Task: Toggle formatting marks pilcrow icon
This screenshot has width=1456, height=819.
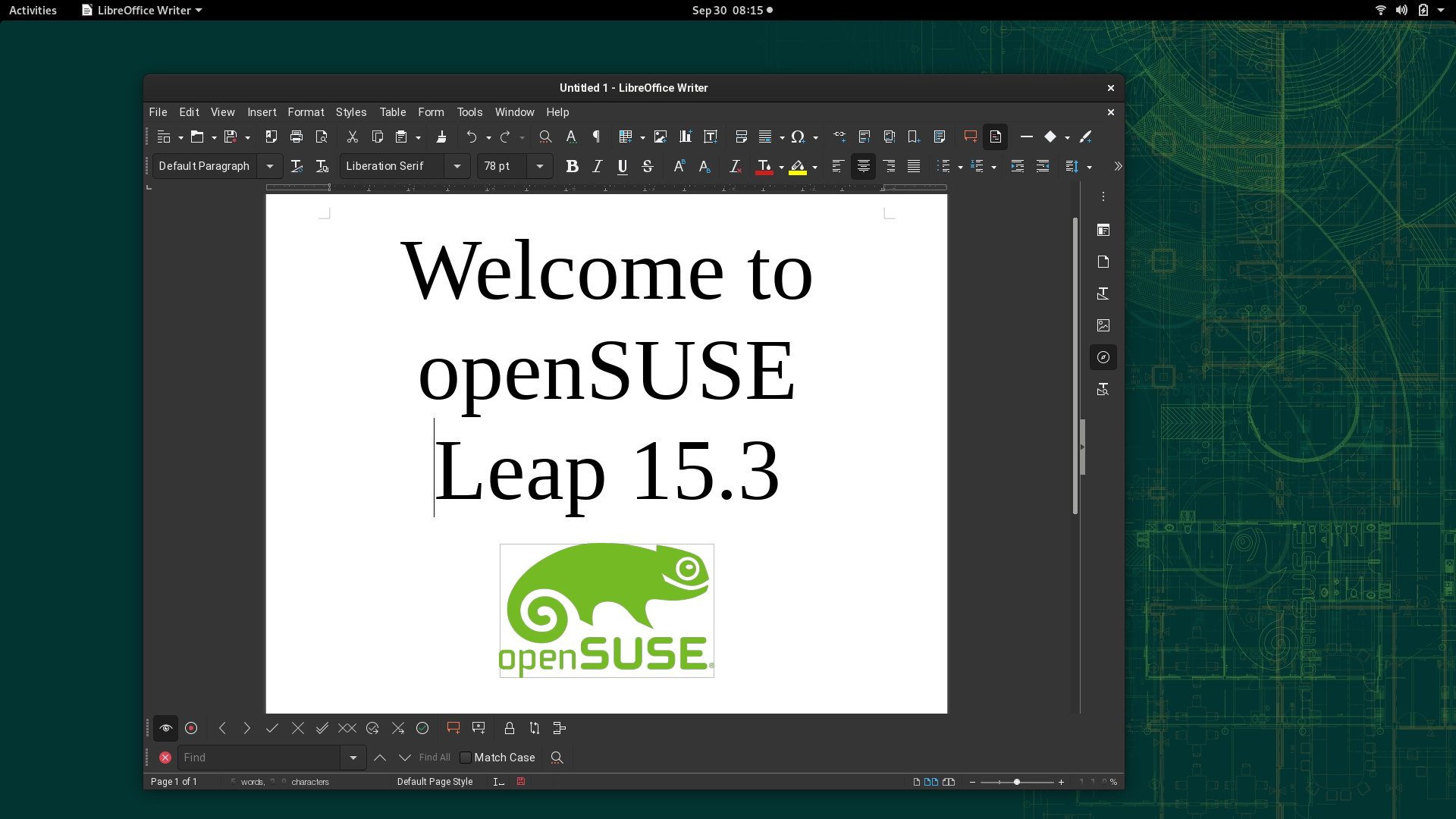Action: [x=596, y=136]
